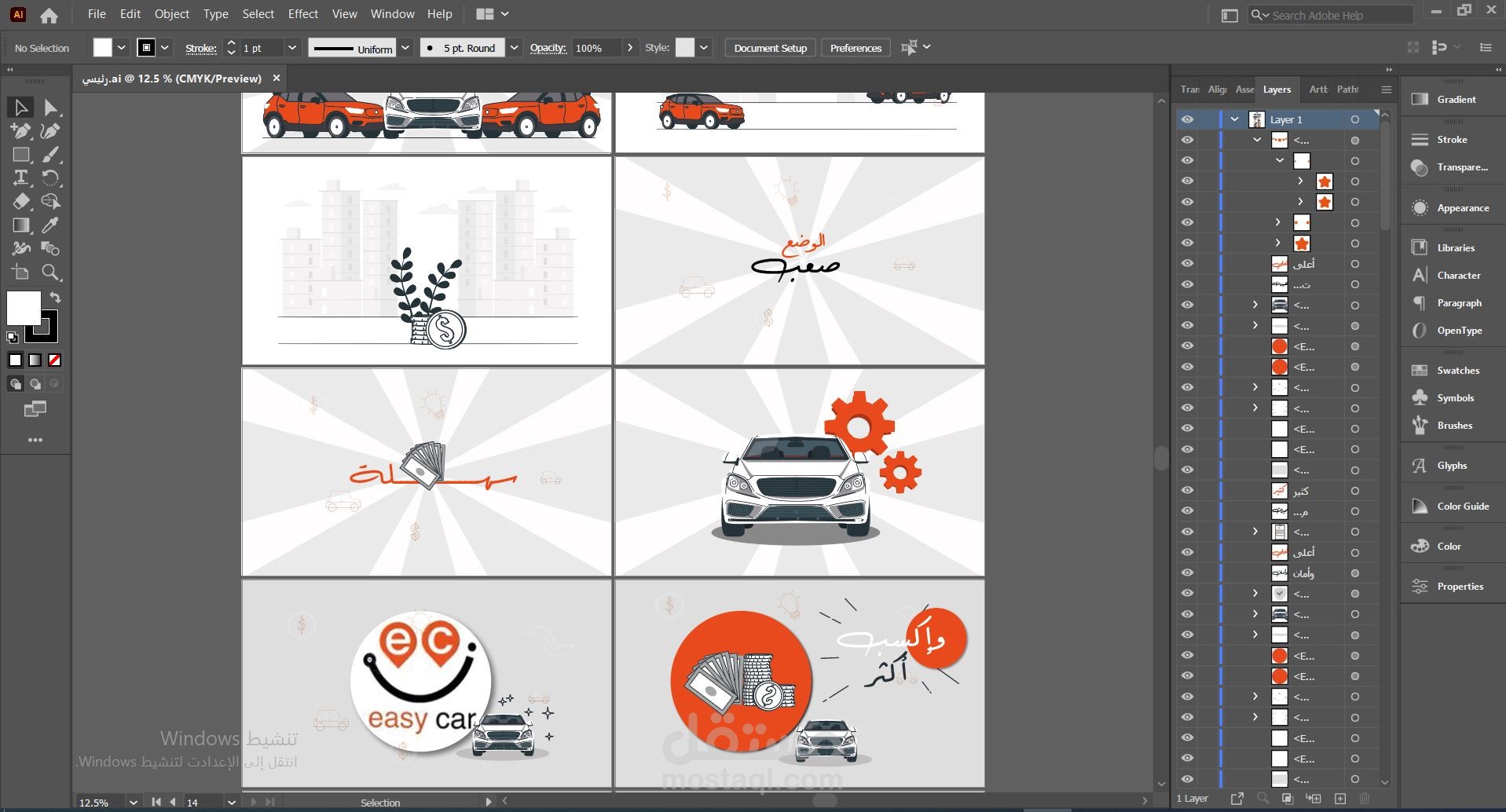Viewport: 1506px width, 812px height.
Task: Select the Blend tool
Action: tap(51, 249)
